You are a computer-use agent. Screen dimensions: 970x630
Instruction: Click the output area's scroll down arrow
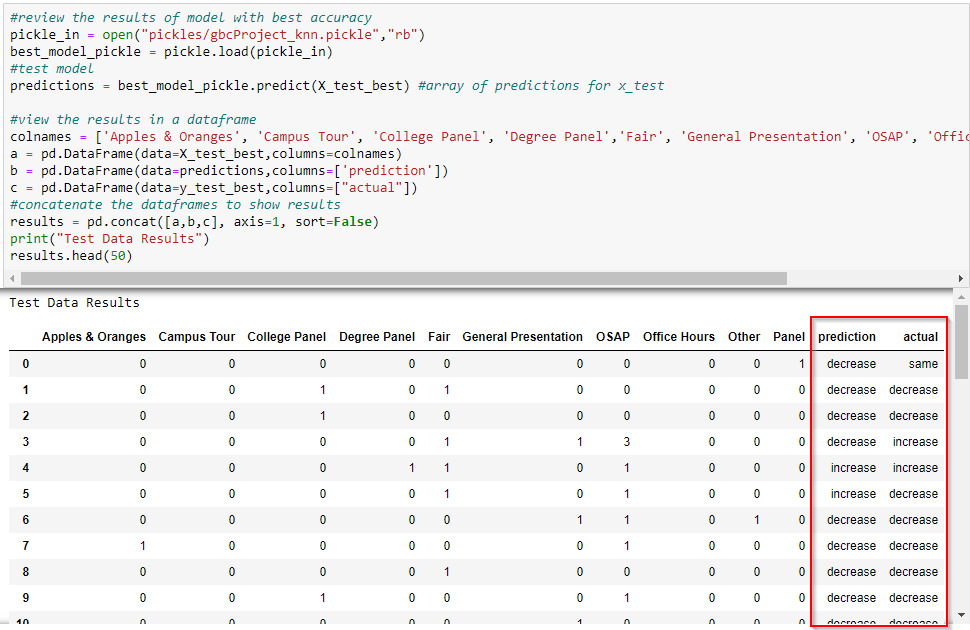click(x=962, y=615)
